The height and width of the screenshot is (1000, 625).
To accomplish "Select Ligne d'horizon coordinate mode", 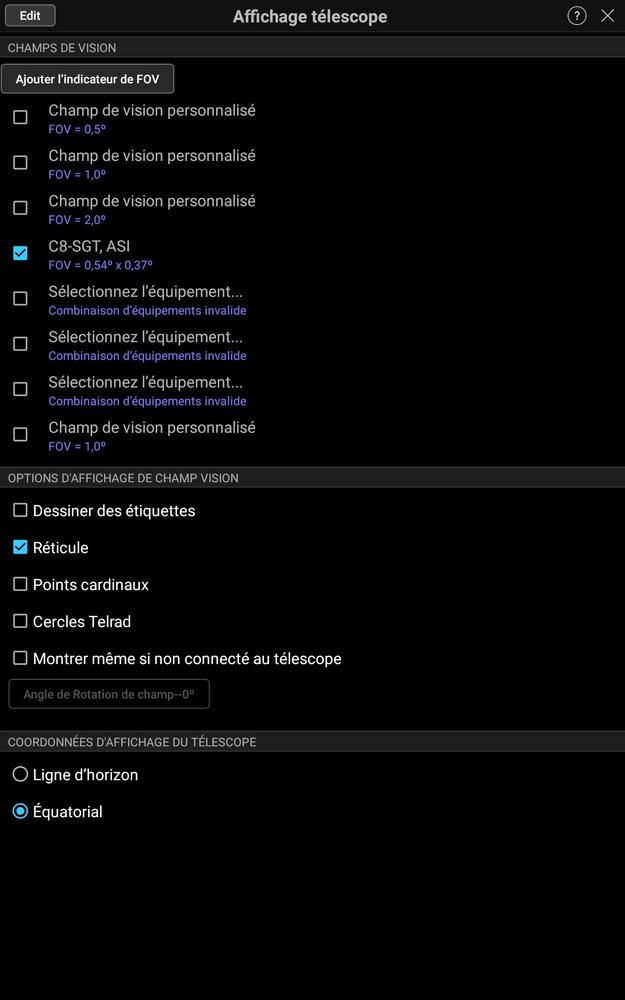I will [x=20, y=774].
